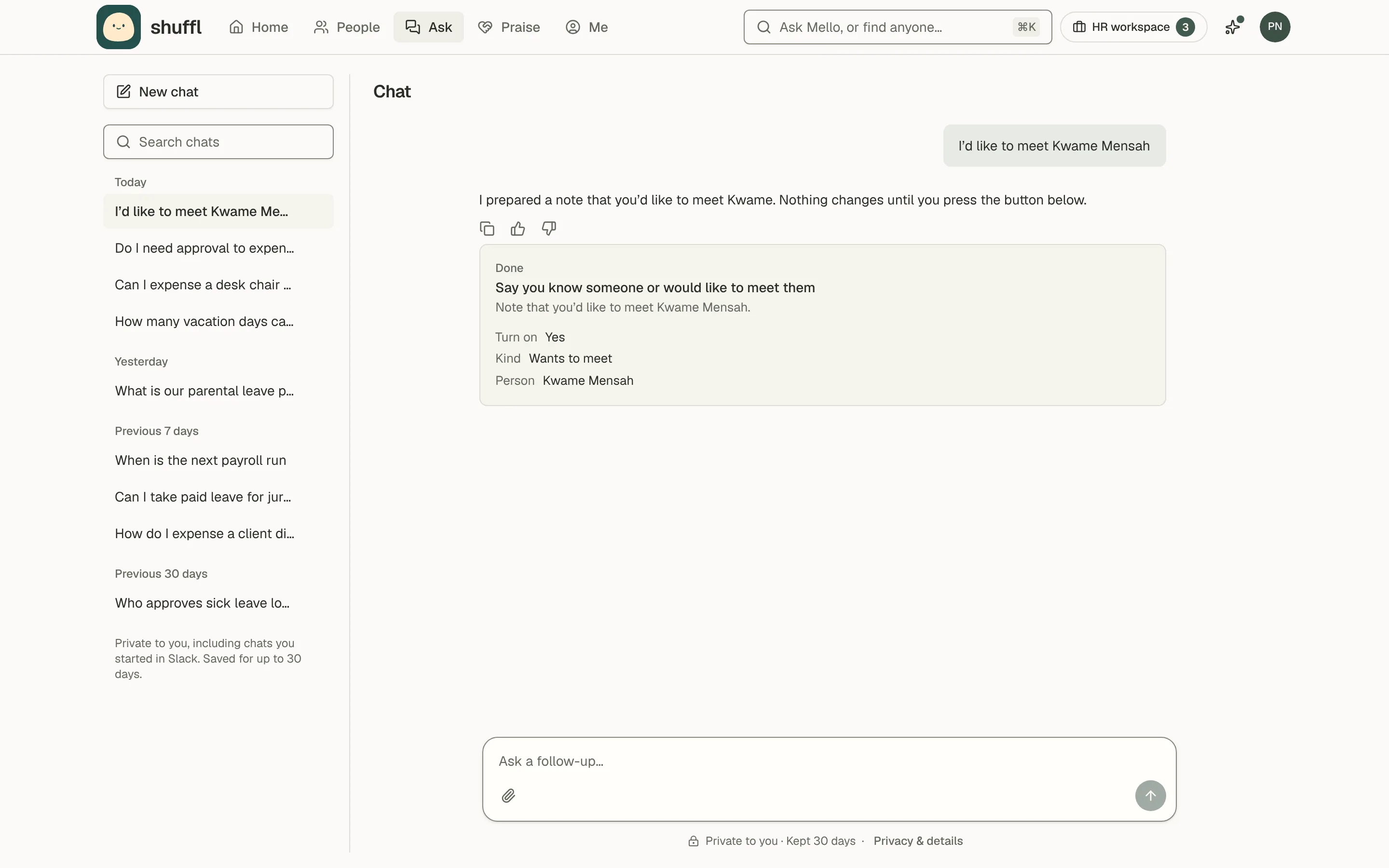Screen dimensions: 1389x868
Task: Open chat "How do I expense a client di…"
Action: coord(218,534)
